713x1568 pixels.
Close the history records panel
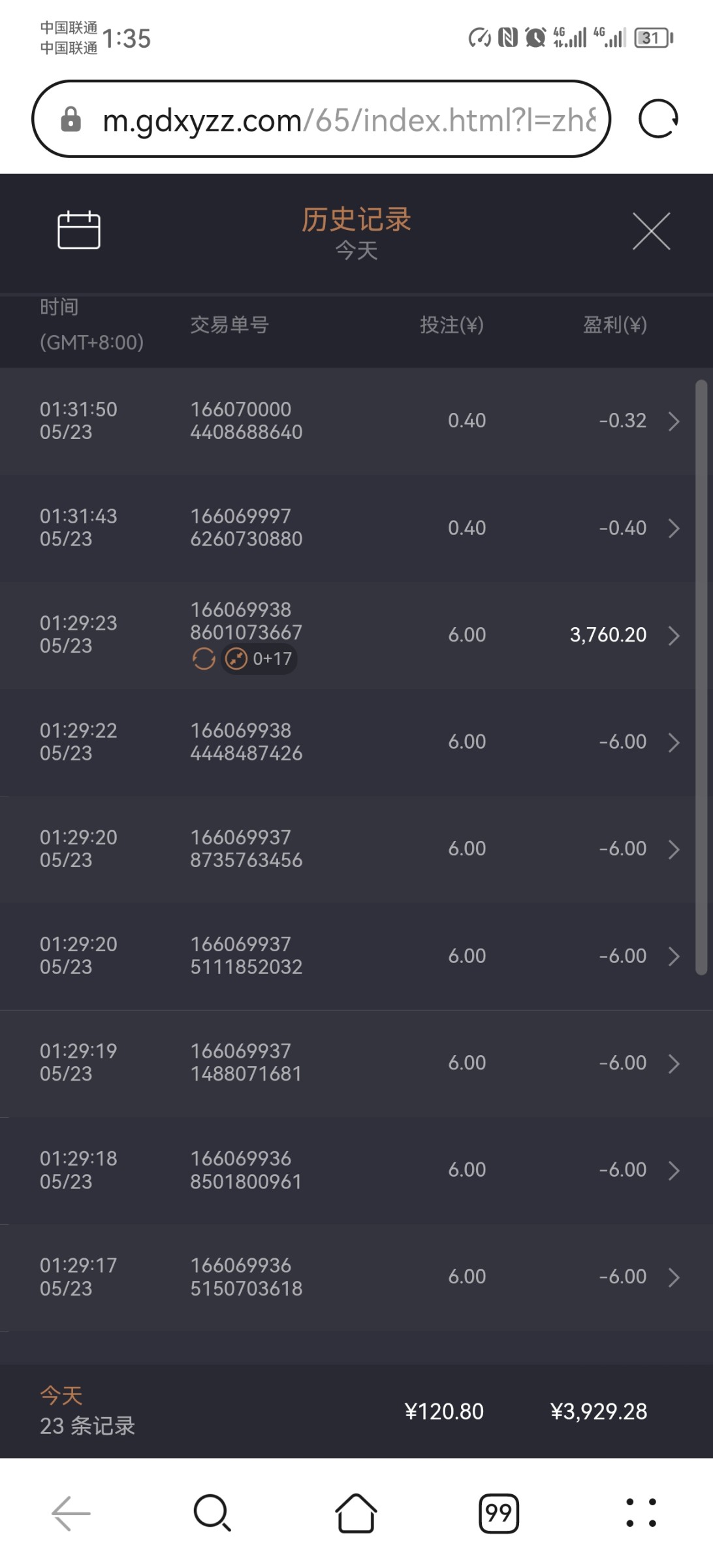click(651, 231)
